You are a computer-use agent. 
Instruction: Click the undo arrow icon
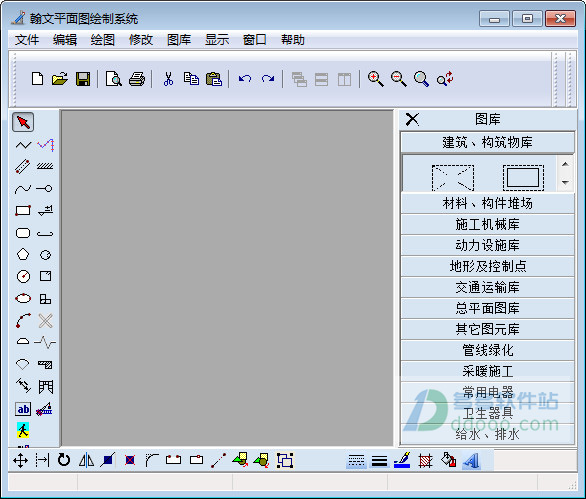245,79
